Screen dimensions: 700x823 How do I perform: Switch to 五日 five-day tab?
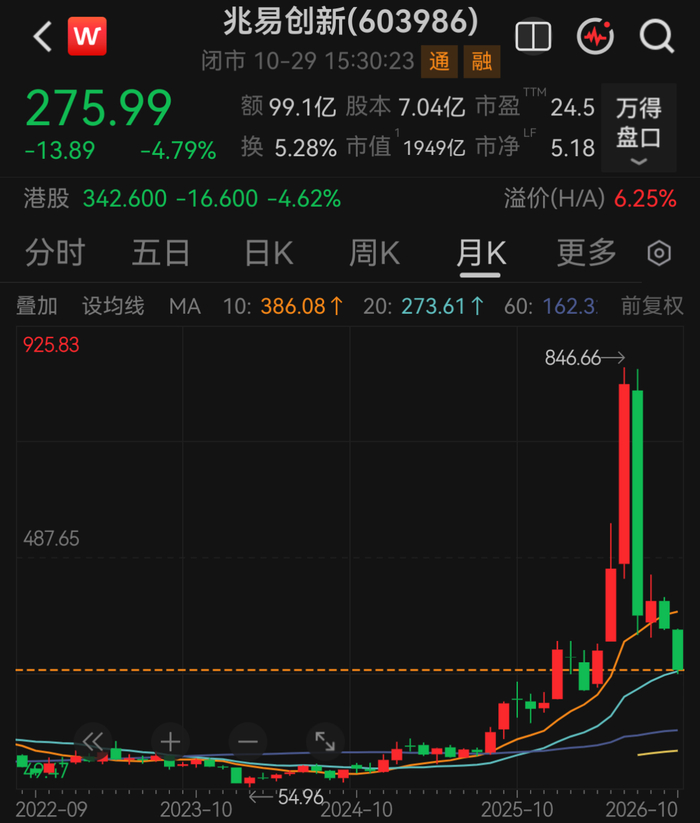pos(161,253)
